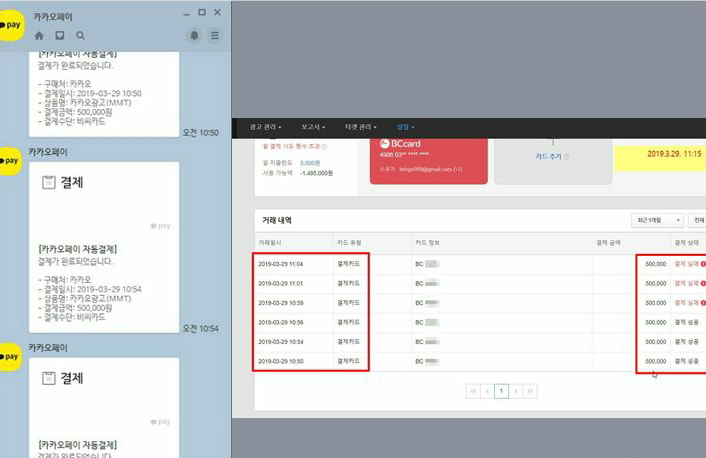Click the pay avatar in the chat header
Screen dimensions: 706x458
click(x=11, y=25)
